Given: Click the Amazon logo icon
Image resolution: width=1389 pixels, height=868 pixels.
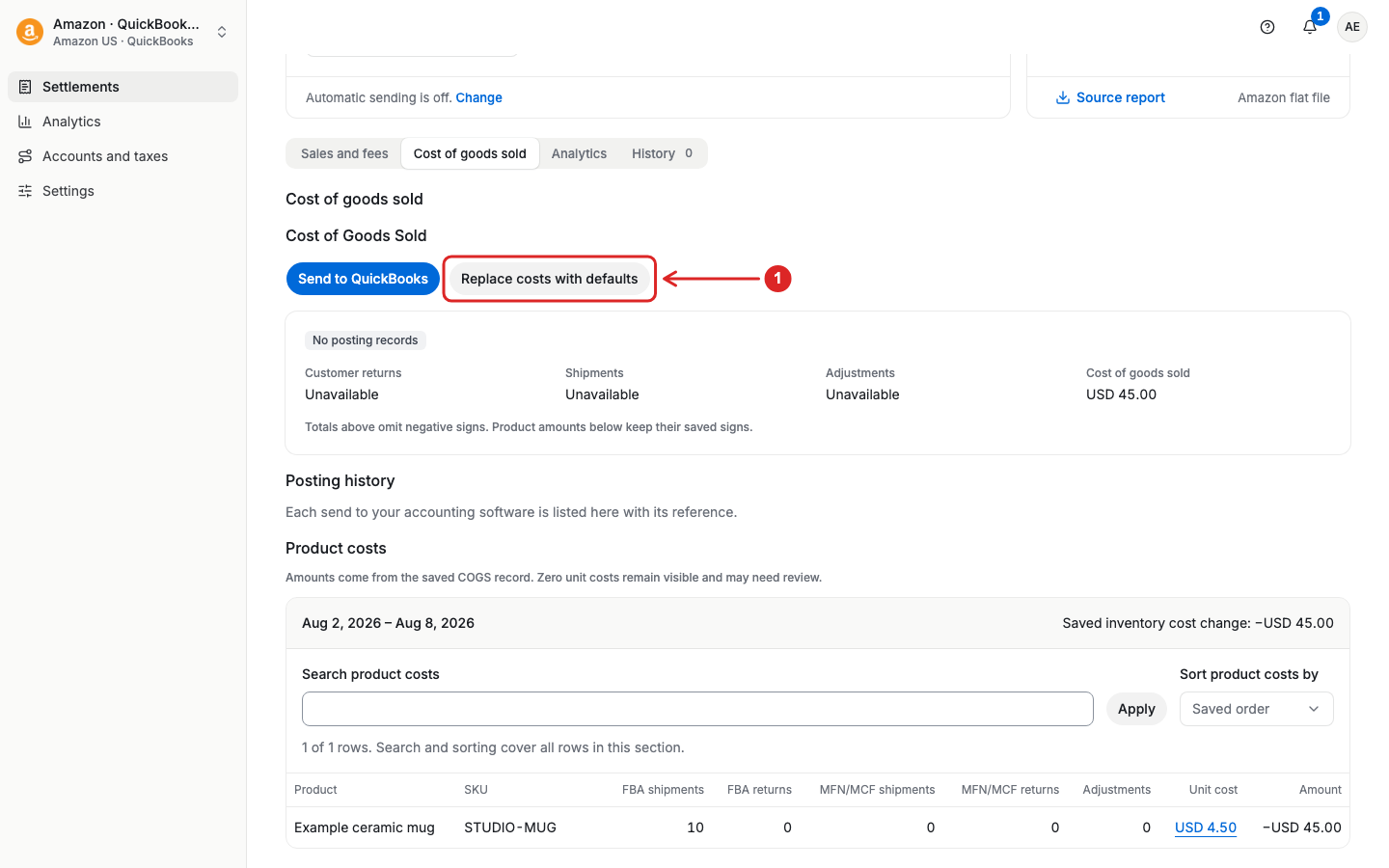Looking at the screenshot, I should [30, 32].
